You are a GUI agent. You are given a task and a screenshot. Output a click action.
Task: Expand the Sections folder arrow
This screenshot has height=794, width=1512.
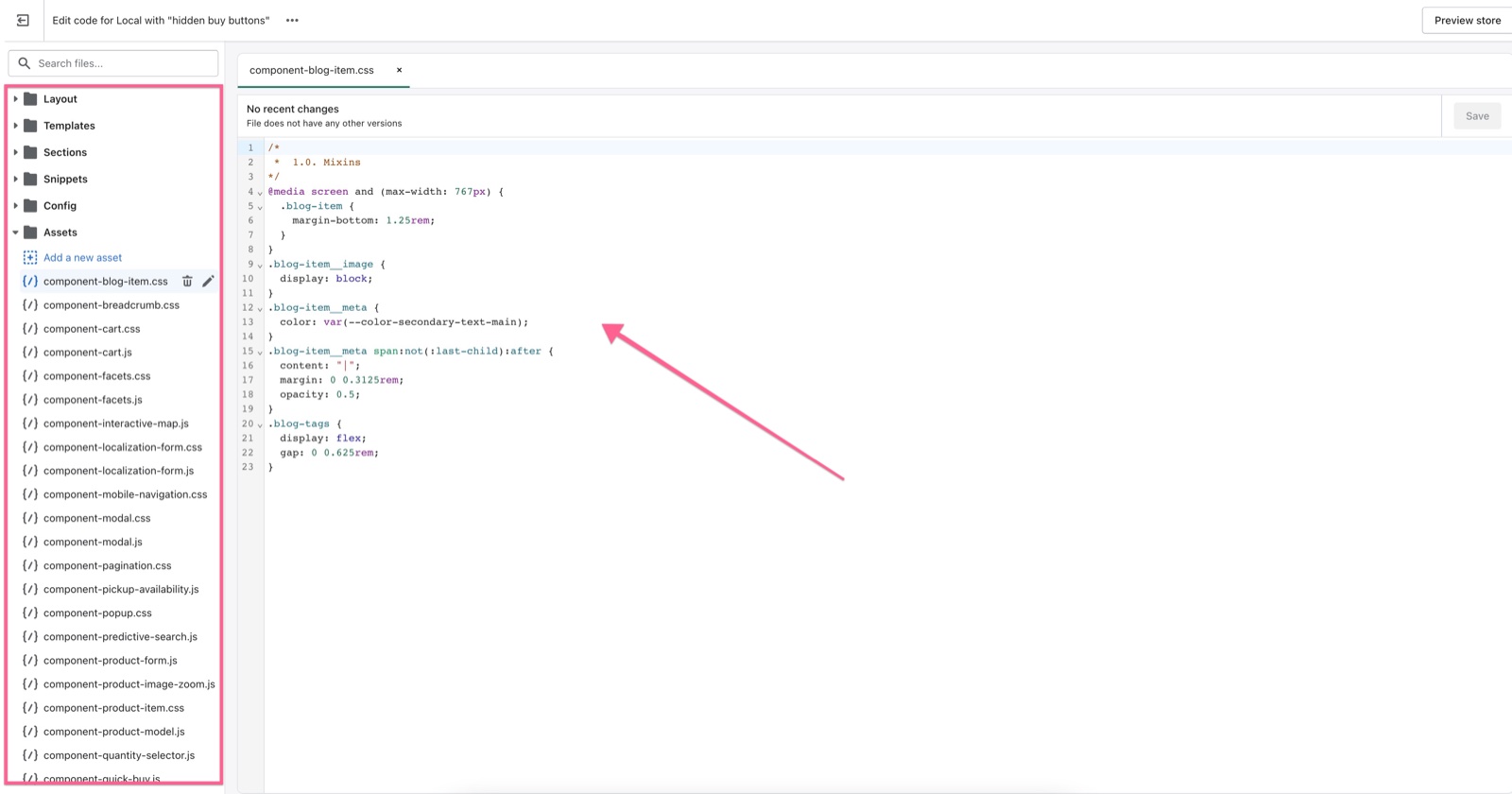pyautogui.click(x=15, y=151)
